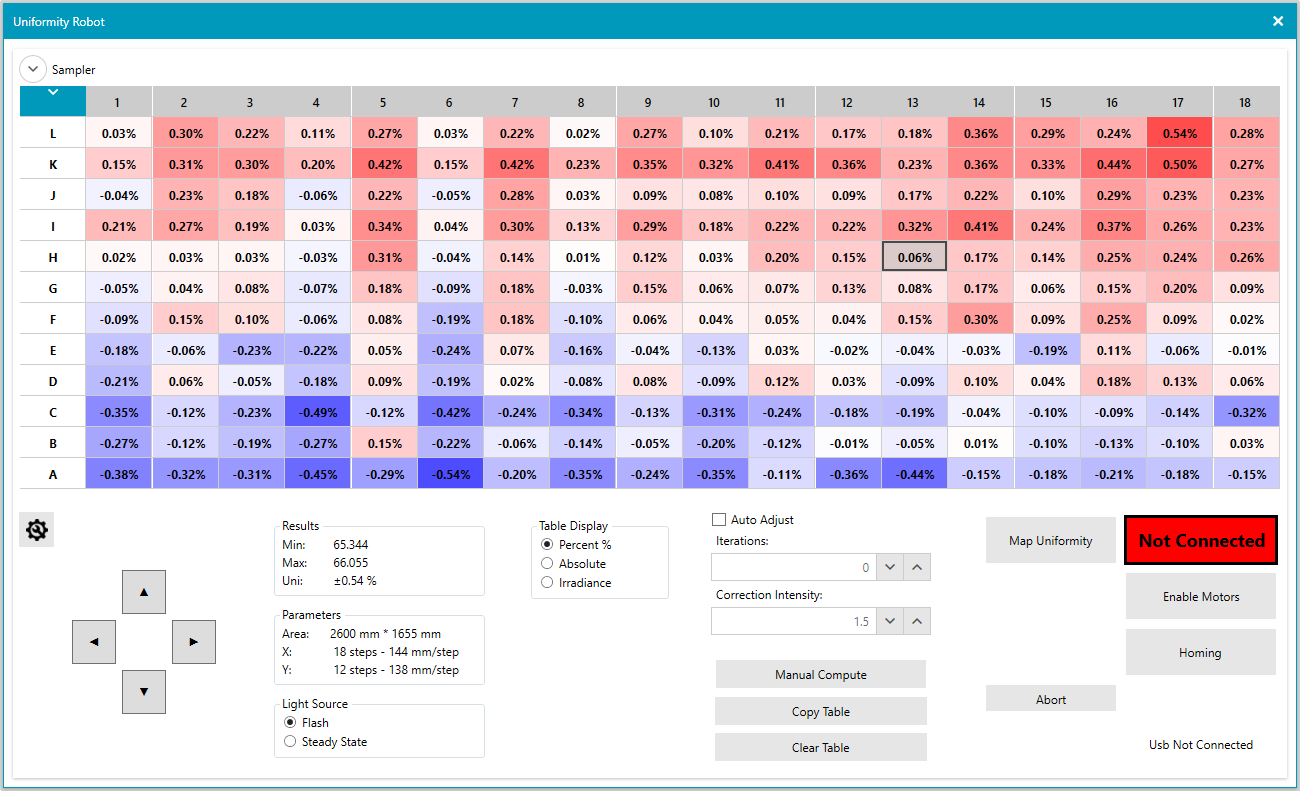The height and width of the screenshot is (791, 1300).
Task: Select row header A
Action: 53,474
